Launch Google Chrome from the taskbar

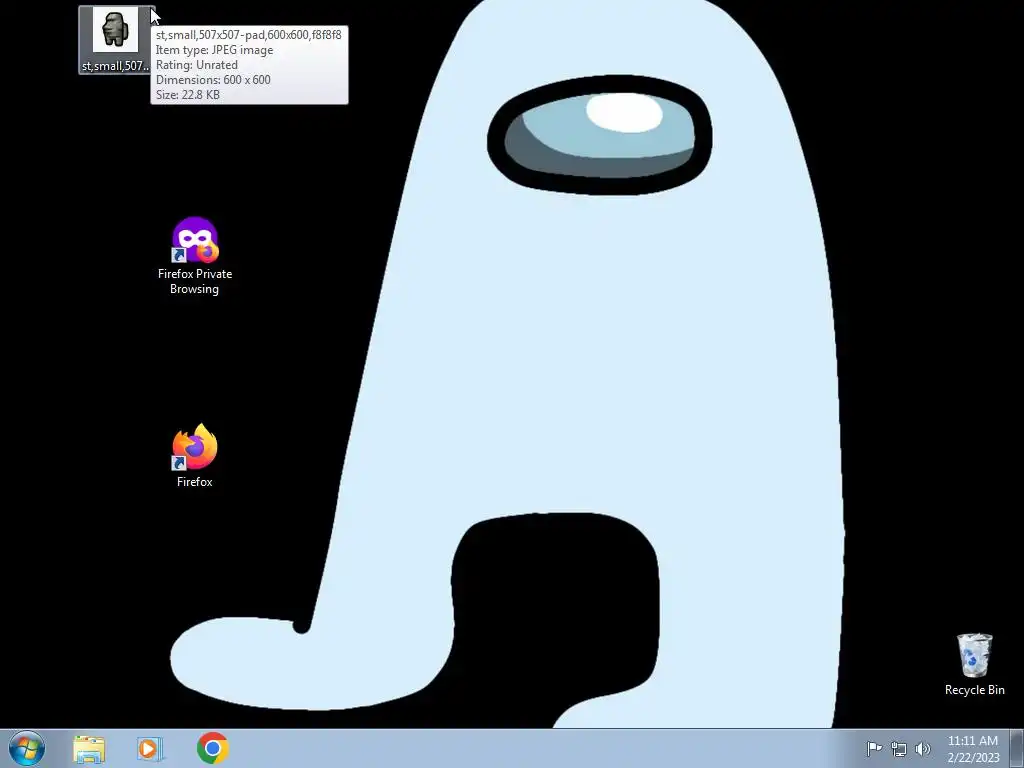tap(213, 748)
